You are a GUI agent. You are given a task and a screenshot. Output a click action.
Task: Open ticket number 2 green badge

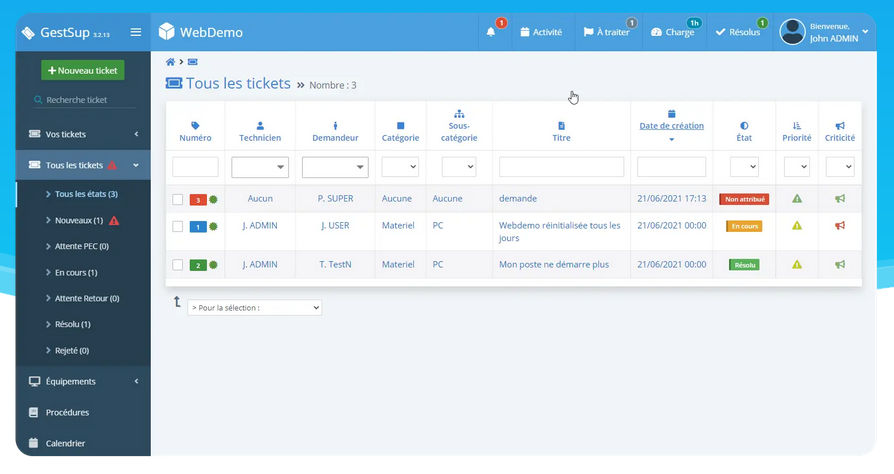198,265
